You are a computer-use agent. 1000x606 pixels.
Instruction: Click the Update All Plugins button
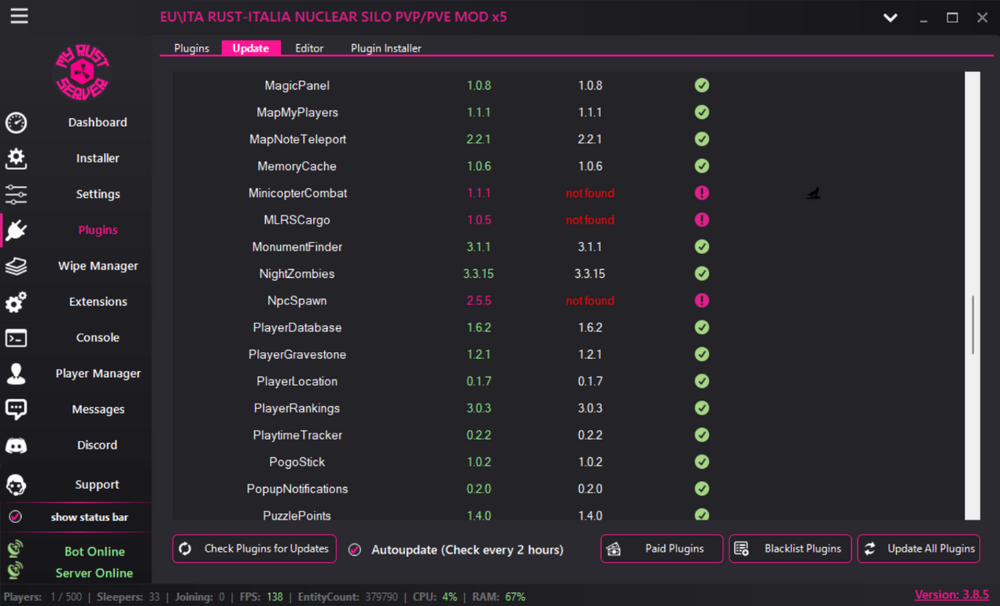918,549
